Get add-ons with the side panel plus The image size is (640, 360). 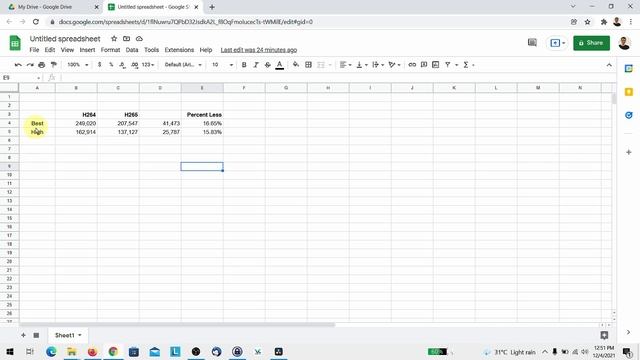[x=629, y=152]
